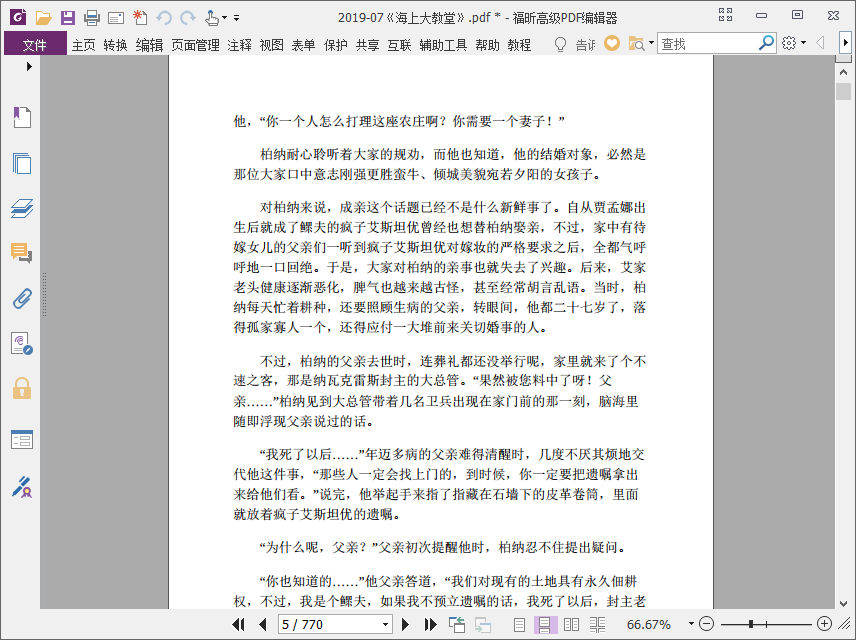
Task: Open the Pages thumbnails panel
Action: 22,163
